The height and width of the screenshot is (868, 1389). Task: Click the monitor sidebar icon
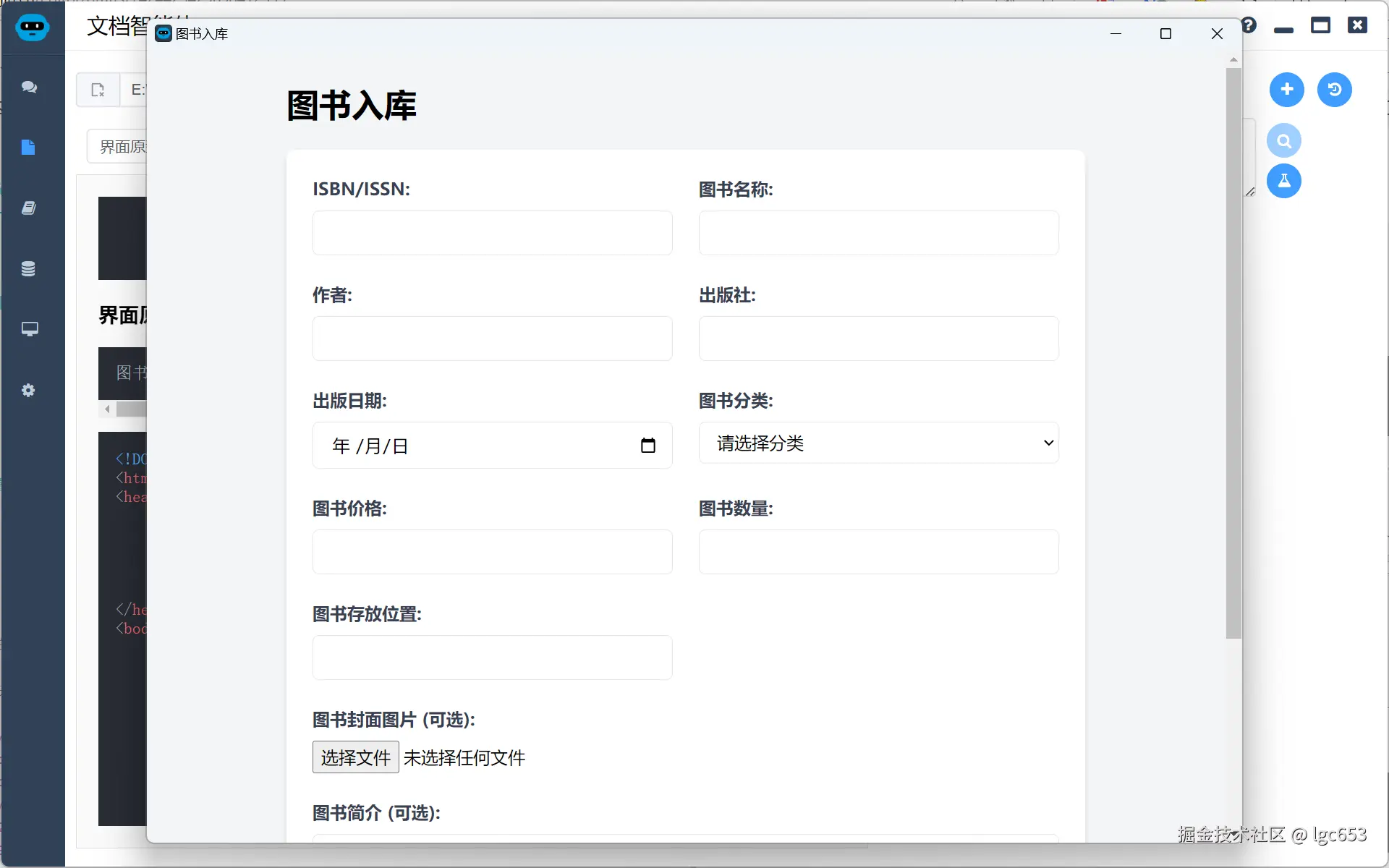click(x=29, y=330)
